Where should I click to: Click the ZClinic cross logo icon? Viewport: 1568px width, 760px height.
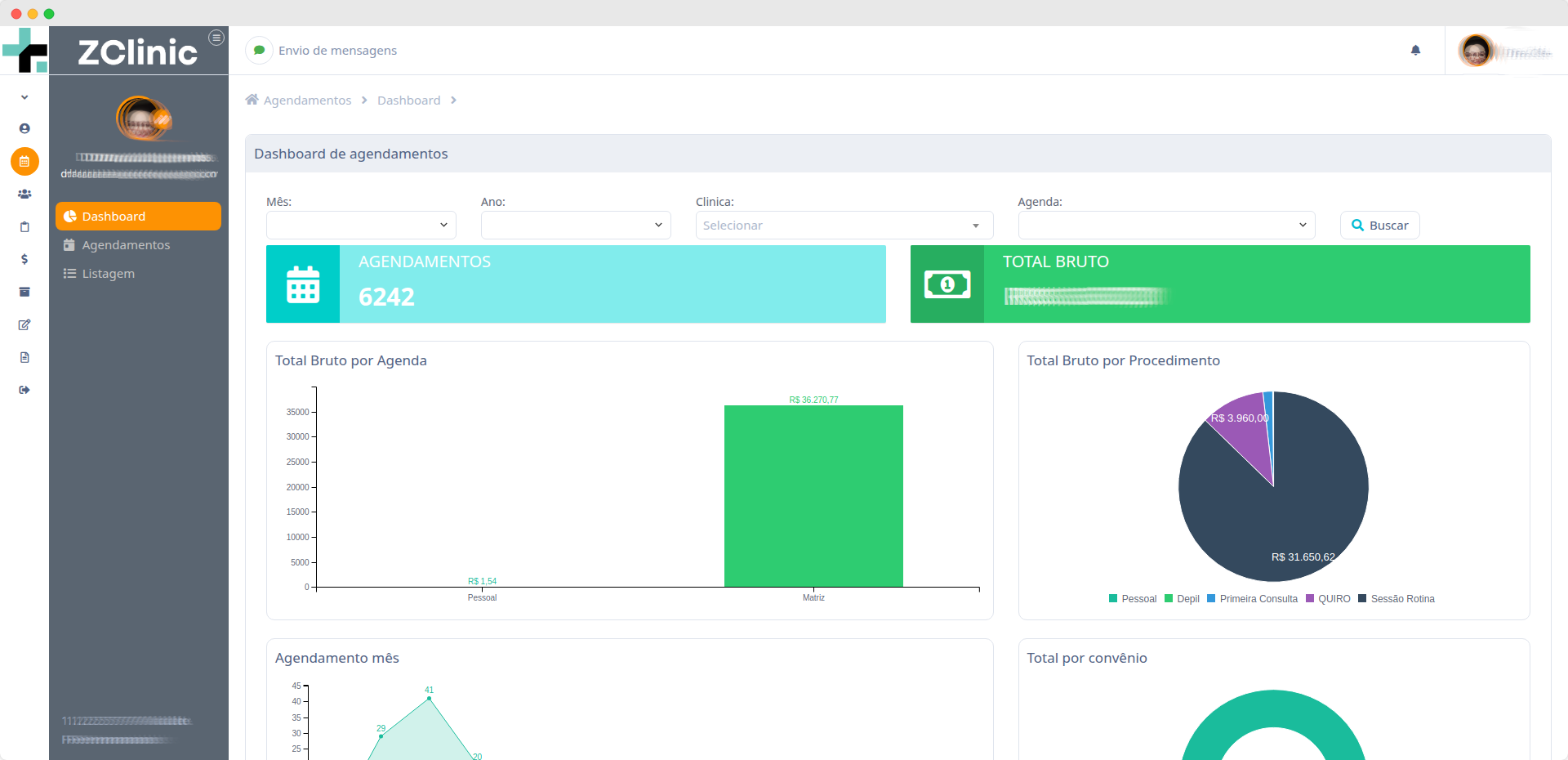[24, 50]
